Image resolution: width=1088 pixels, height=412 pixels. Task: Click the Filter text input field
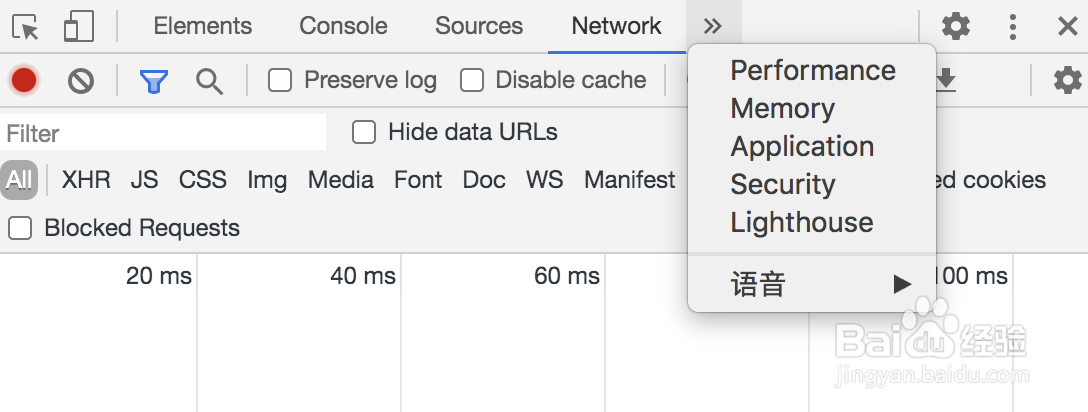pos(164,133)
